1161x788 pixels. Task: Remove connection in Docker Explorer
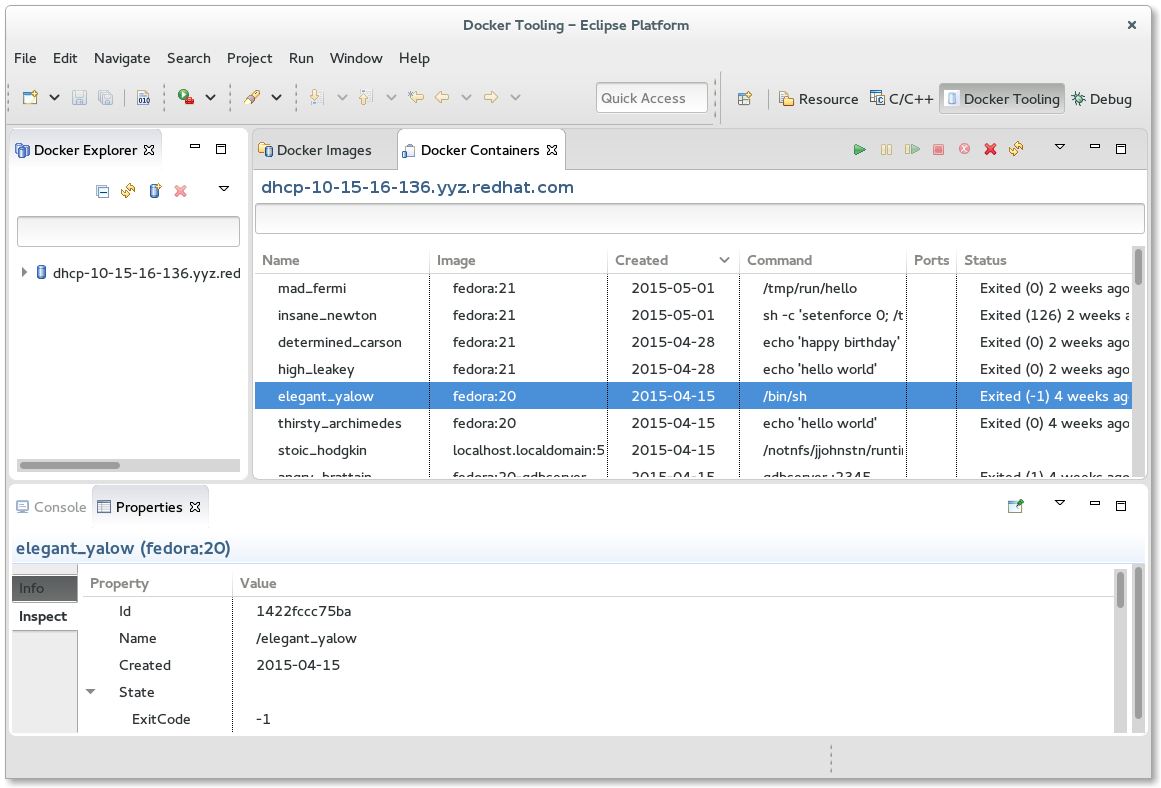point(181,191)
